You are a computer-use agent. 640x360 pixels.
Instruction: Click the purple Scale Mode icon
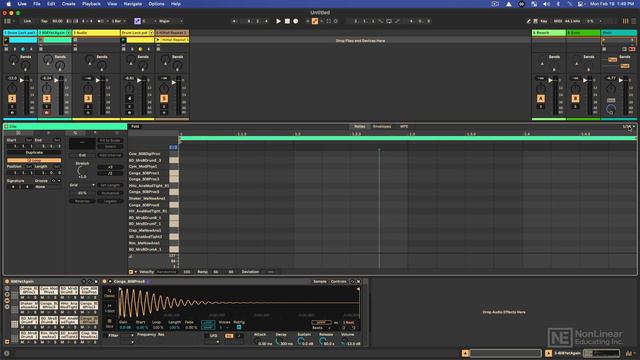(x=137, y=21)
